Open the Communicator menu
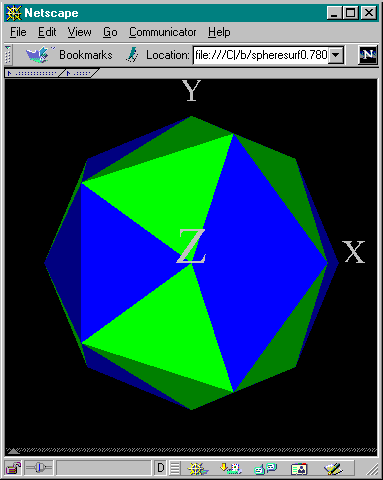 pyautogui.click(x=162, y=32)
